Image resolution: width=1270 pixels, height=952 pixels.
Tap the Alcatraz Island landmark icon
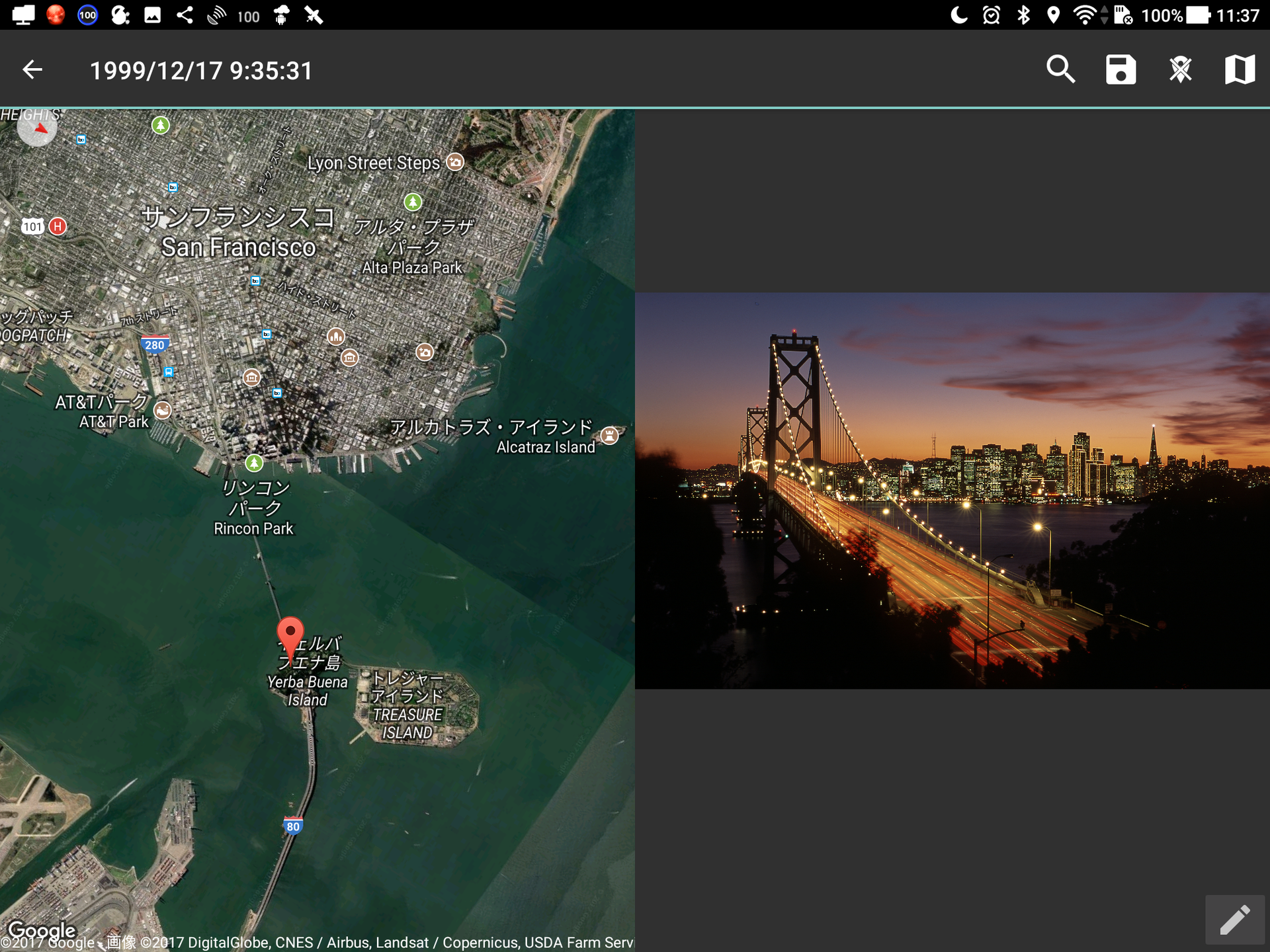pyautogui.click(x=609, y=435)
